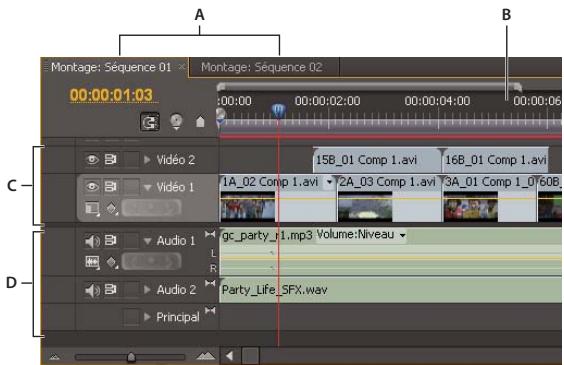Click the 00:00:01:03 timecode
This screenshot has height=365, width=564.
pyautogui.click(x=111, y=95)
